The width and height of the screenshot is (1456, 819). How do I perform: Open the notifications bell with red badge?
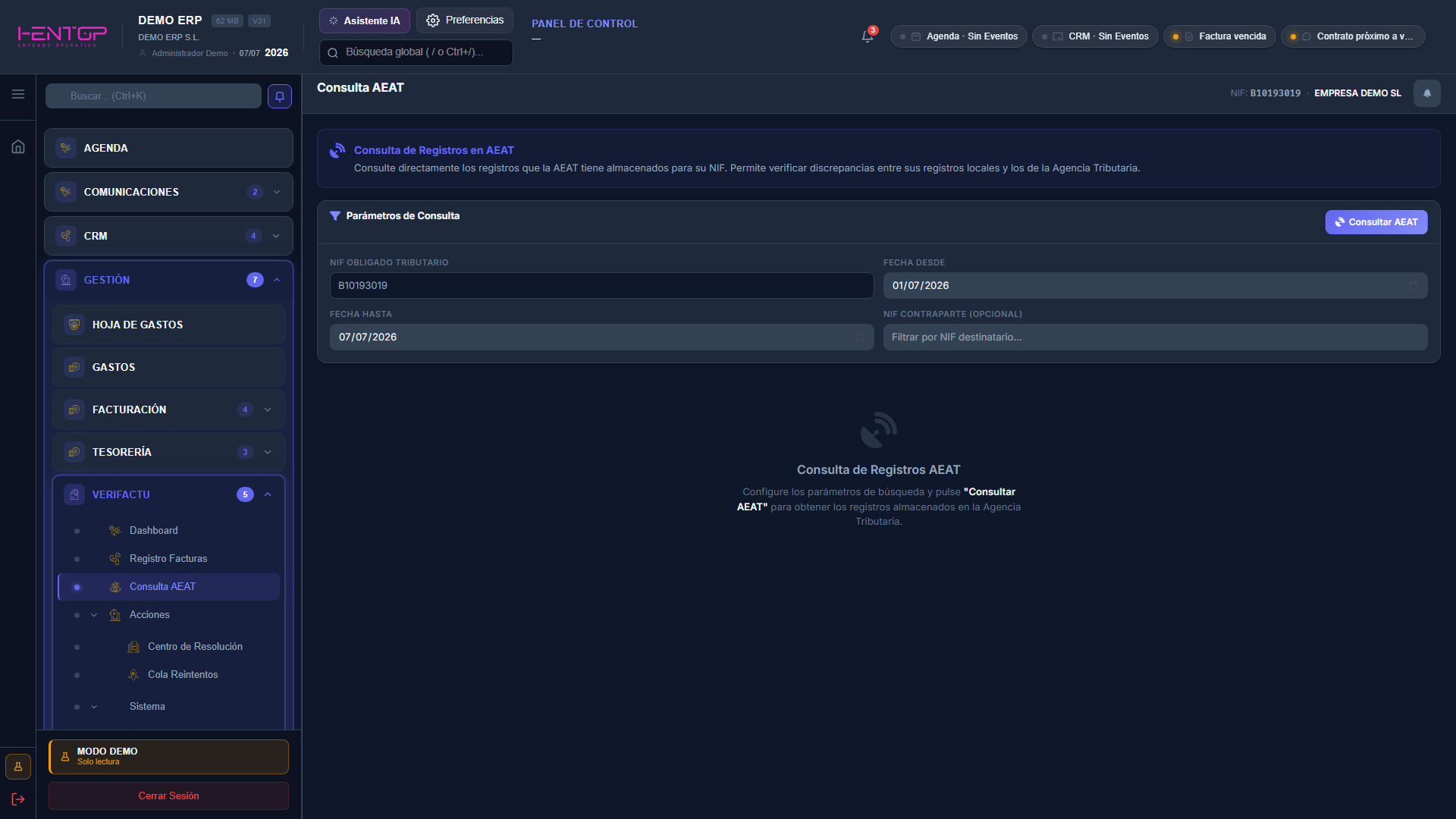[868, 36]
